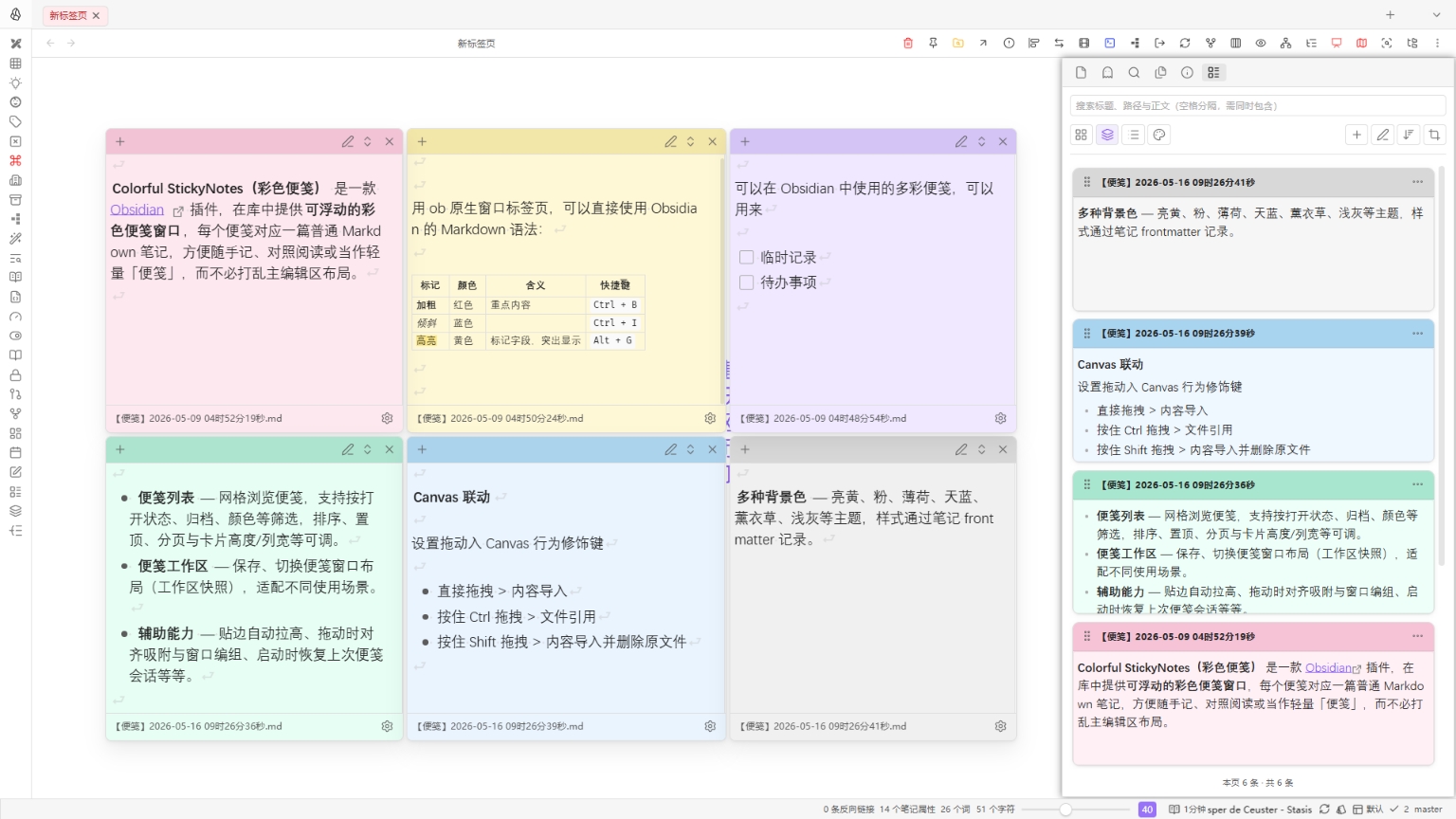Click the pencil edit button in sticky list

pyautogui.click(x=1383, y=135)
